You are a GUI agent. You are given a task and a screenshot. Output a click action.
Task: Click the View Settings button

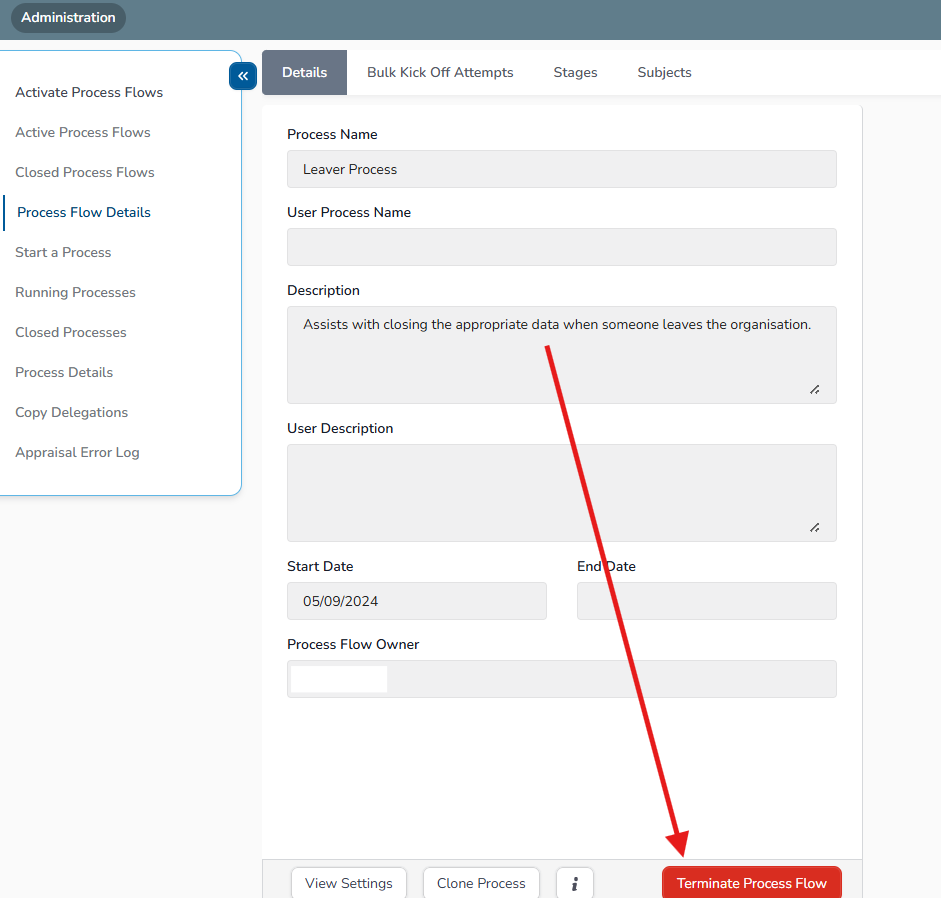[x=348, y=883]
